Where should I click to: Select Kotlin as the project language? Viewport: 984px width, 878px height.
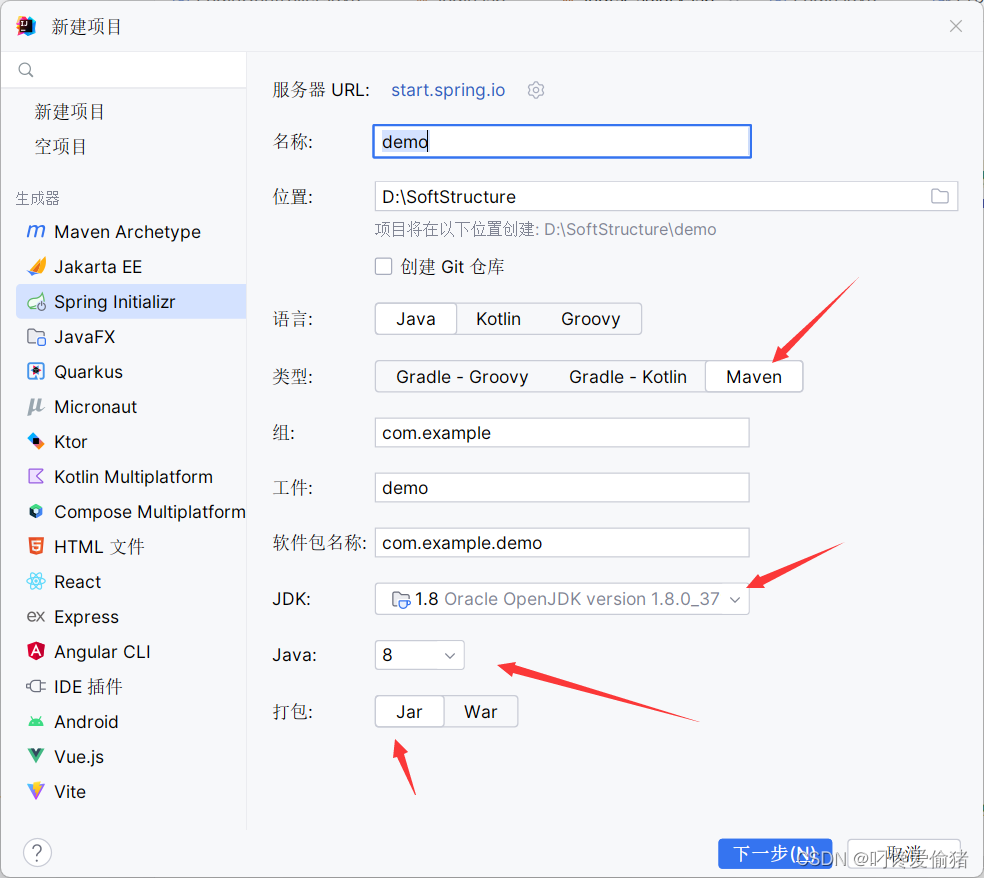click(x=498, y=318)
